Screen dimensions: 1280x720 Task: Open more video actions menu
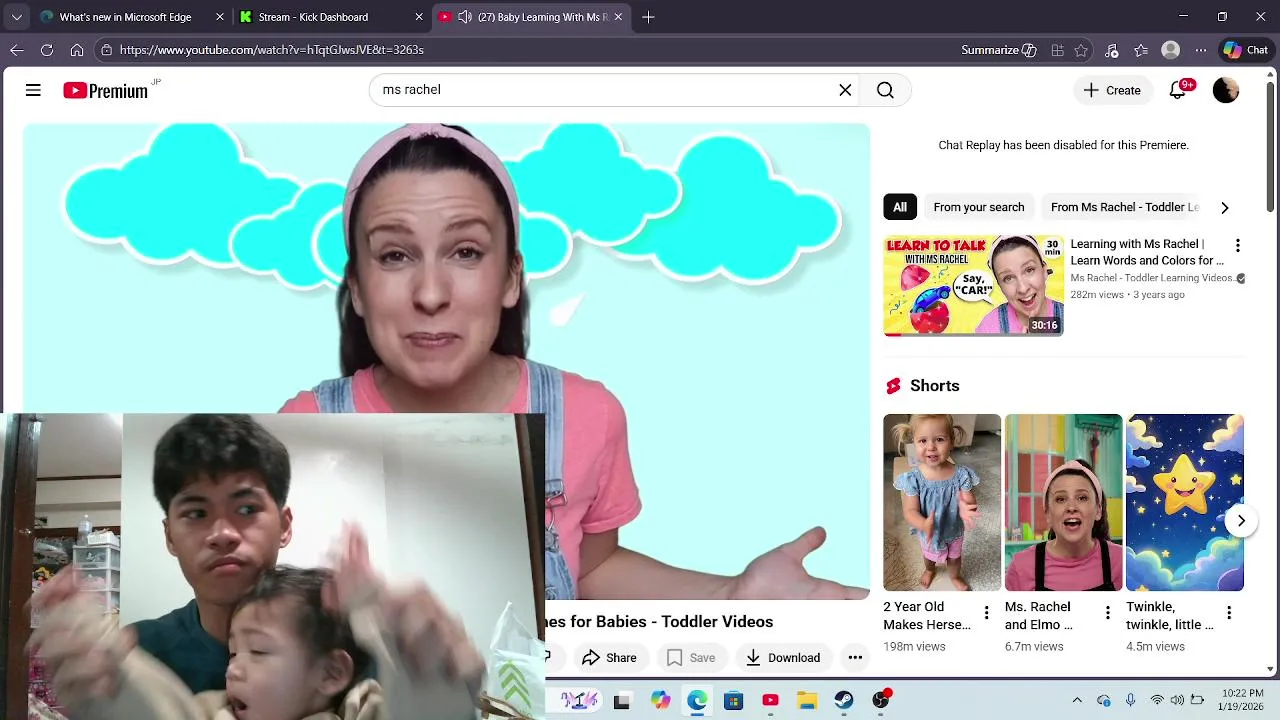[x=855, y=657]
